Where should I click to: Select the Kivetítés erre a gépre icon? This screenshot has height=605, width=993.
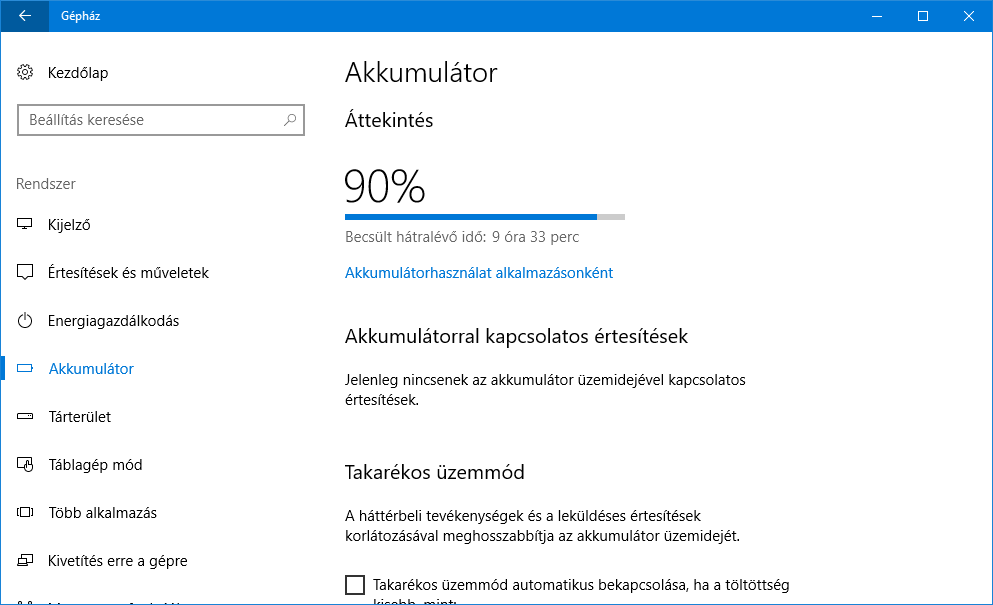(25, 561)
